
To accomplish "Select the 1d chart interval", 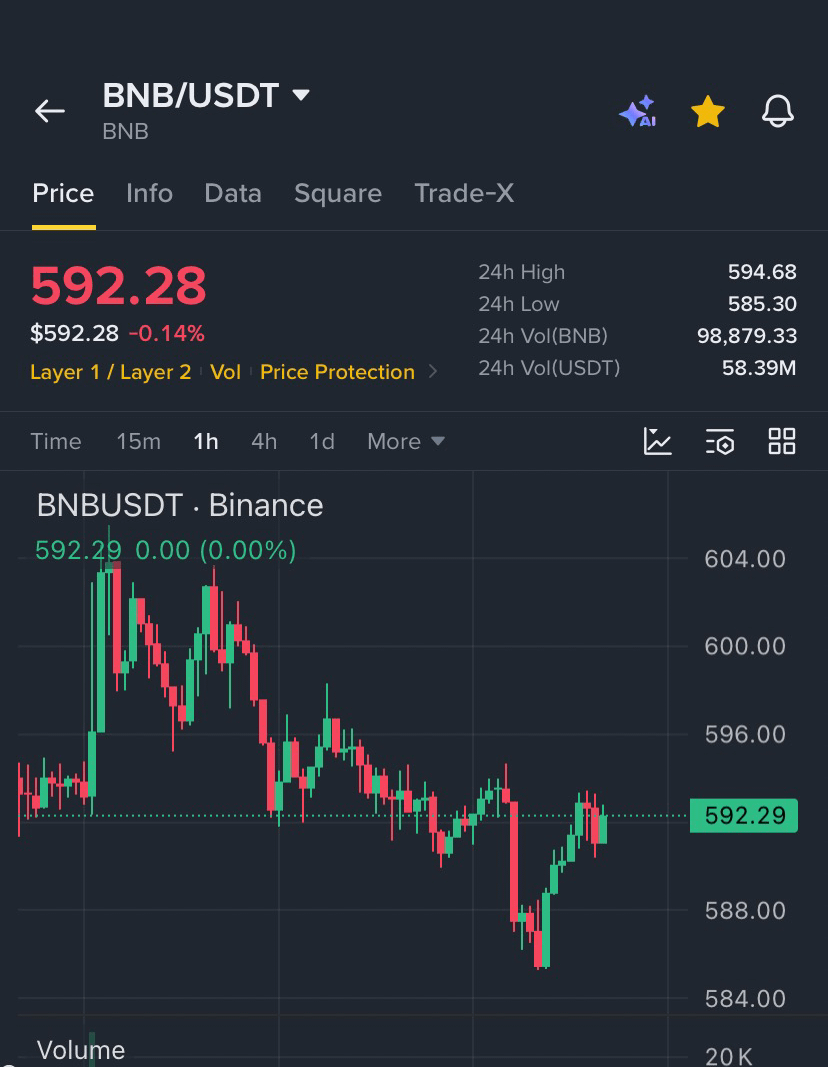I will point(322,442).
